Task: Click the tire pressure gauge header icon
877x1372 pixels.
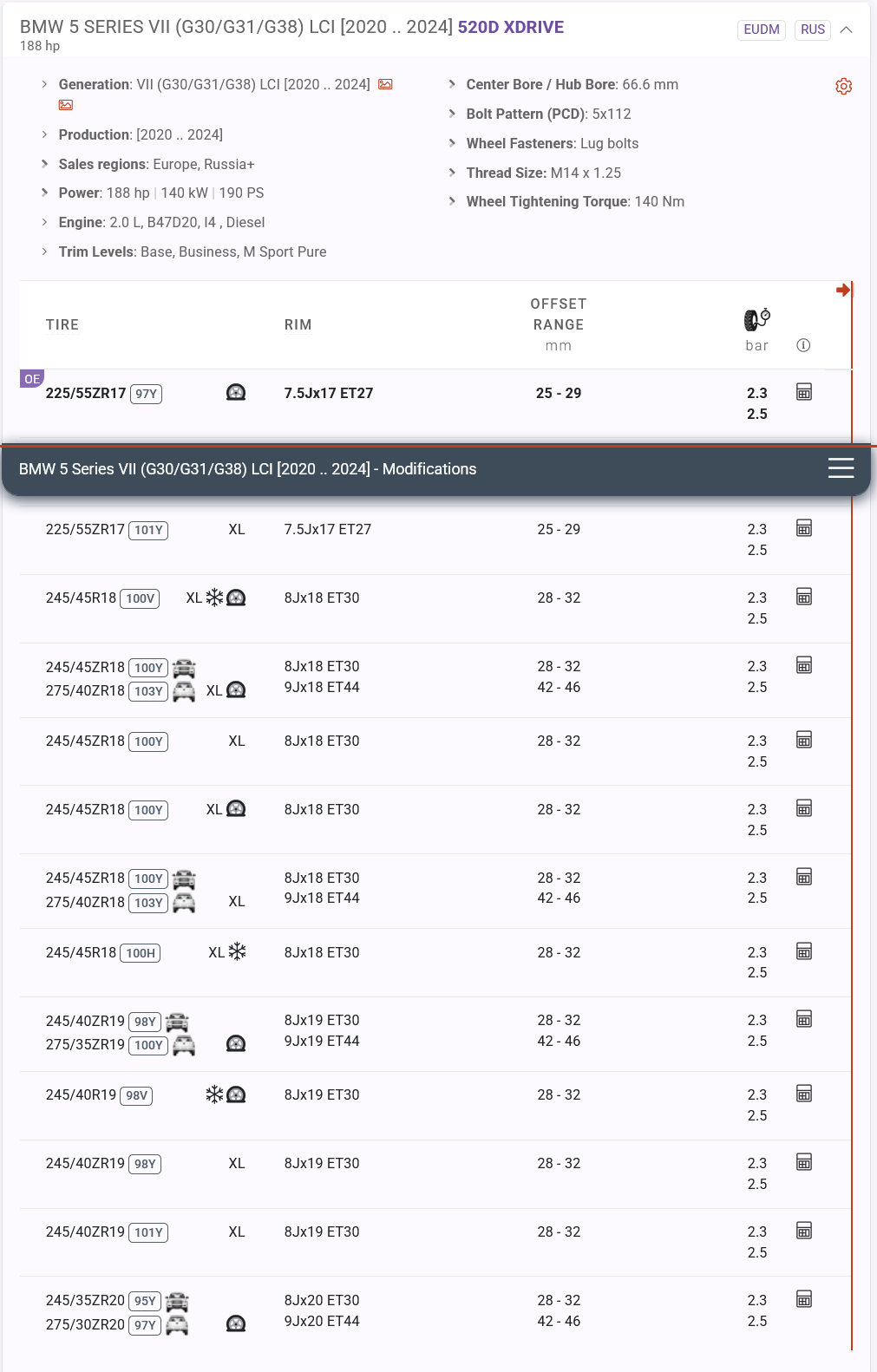Action: [757, 320]
